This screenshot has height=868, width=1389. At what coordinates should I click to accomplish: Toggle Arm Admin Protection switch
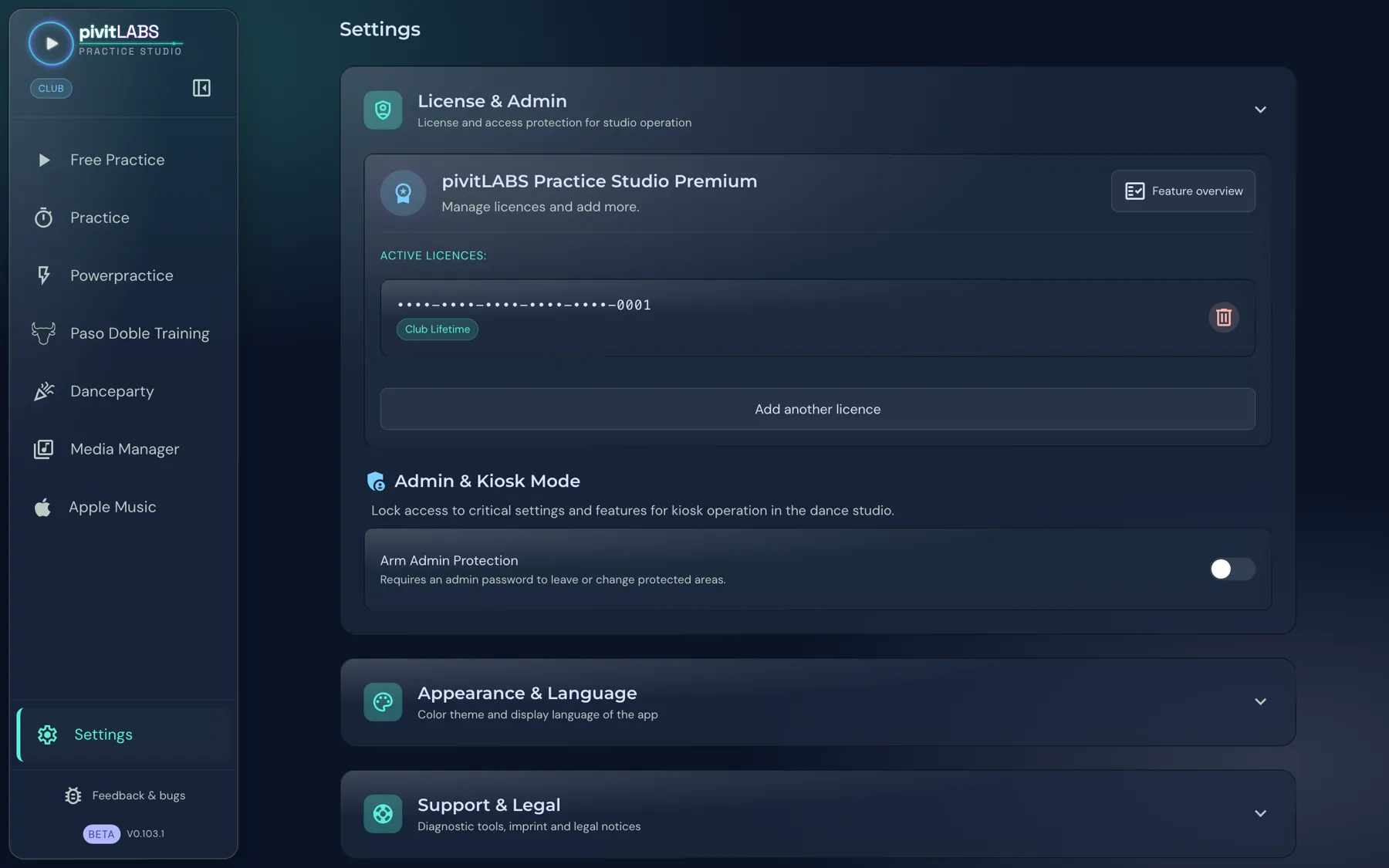click(1232, 569)
